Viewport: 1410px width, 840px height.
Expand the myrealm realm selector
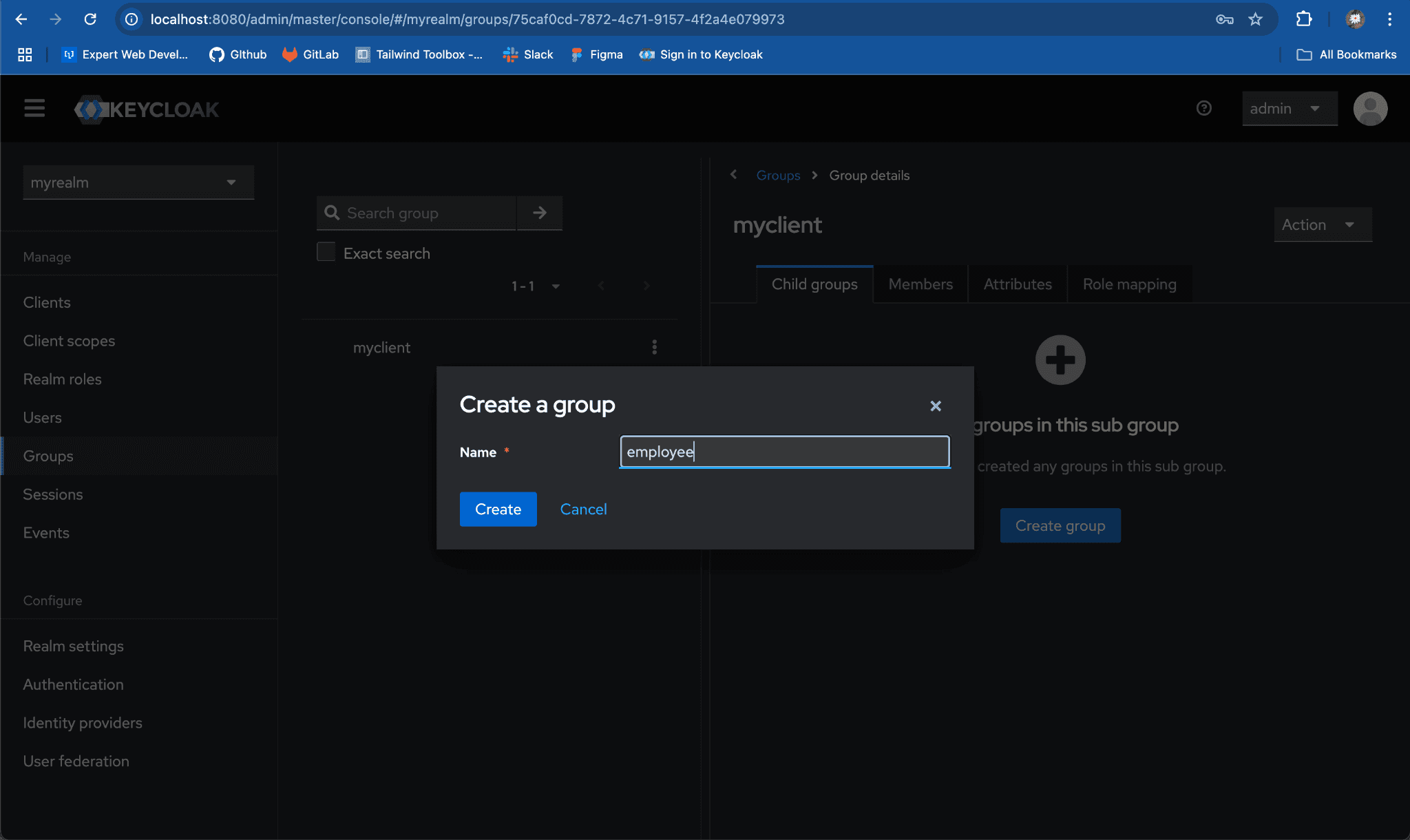tap(138, 182)
